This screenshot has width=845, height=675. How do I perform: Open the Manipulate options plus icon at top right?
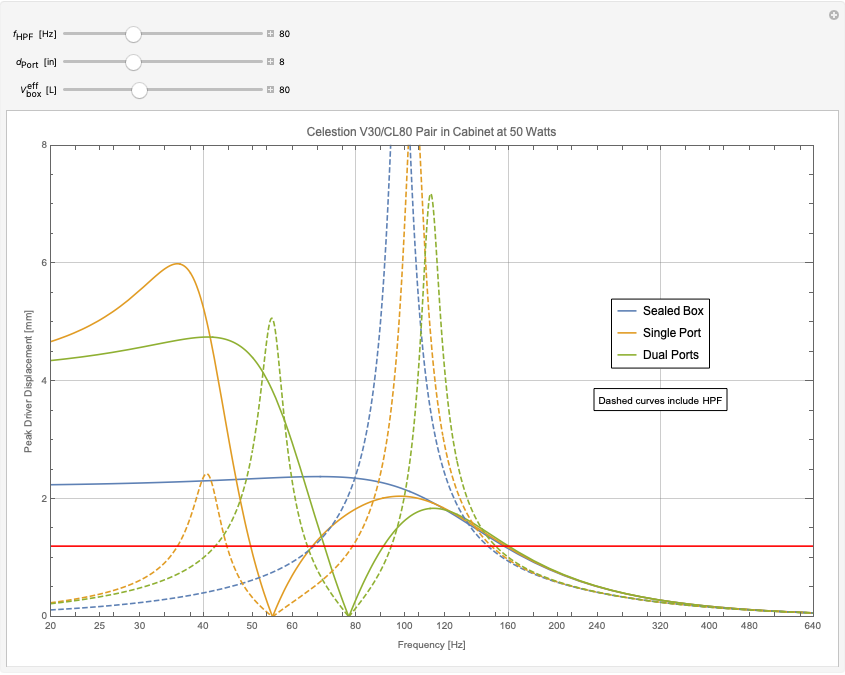834,15
